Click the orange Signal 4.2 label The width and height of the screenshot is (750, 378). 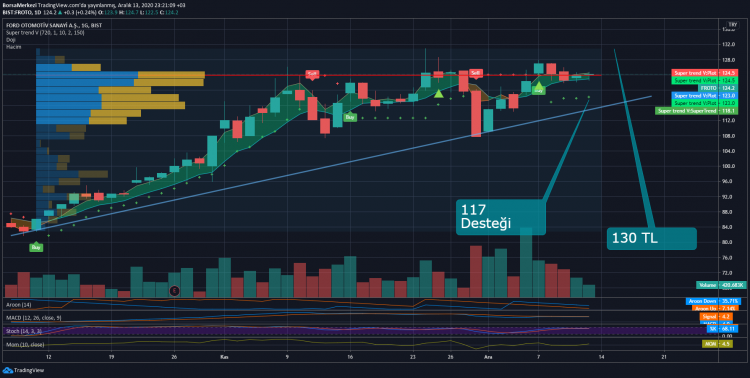pos(716,316)
